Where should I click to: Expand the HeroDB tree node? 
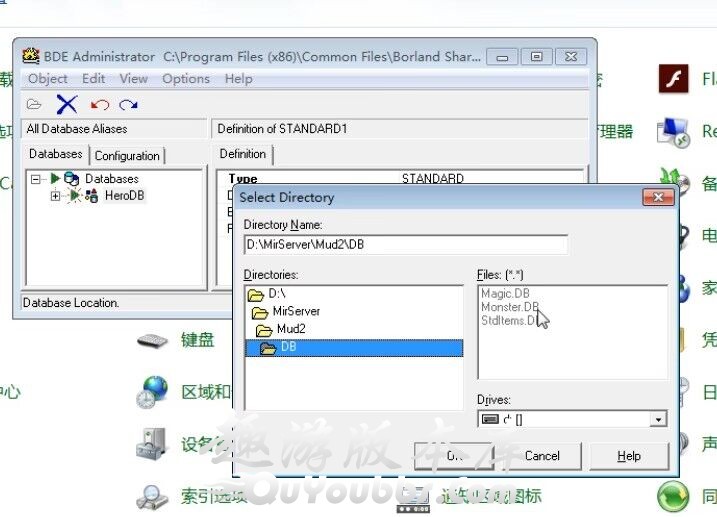(x=55, y=196)
